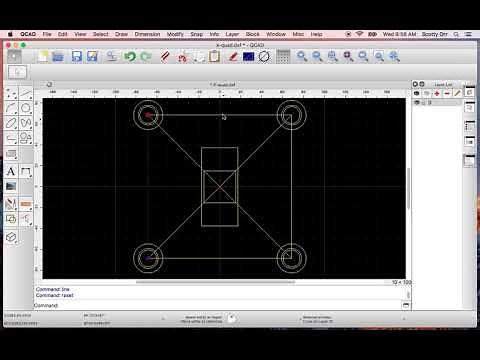The image size is (480, 360).
Task: Select the Insert Image tool
Action: 11,186
